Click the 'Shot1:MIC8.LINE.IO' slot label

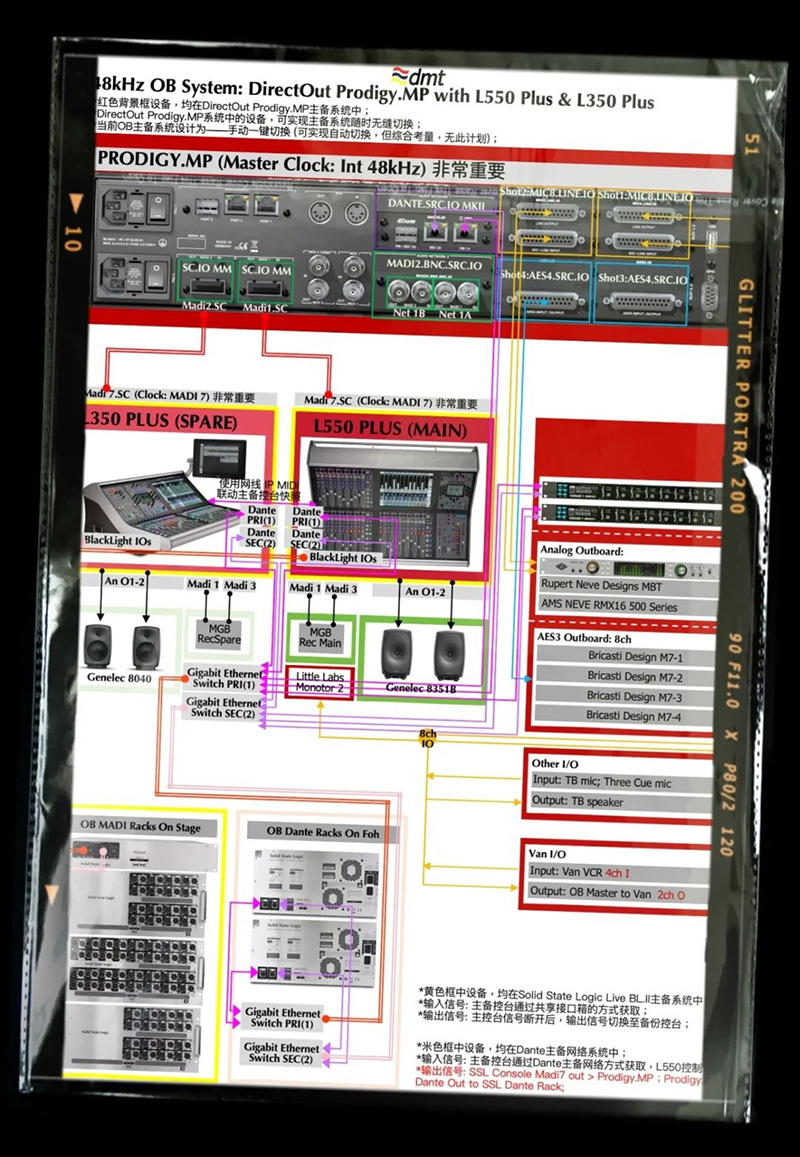click(x=644, y=196)
